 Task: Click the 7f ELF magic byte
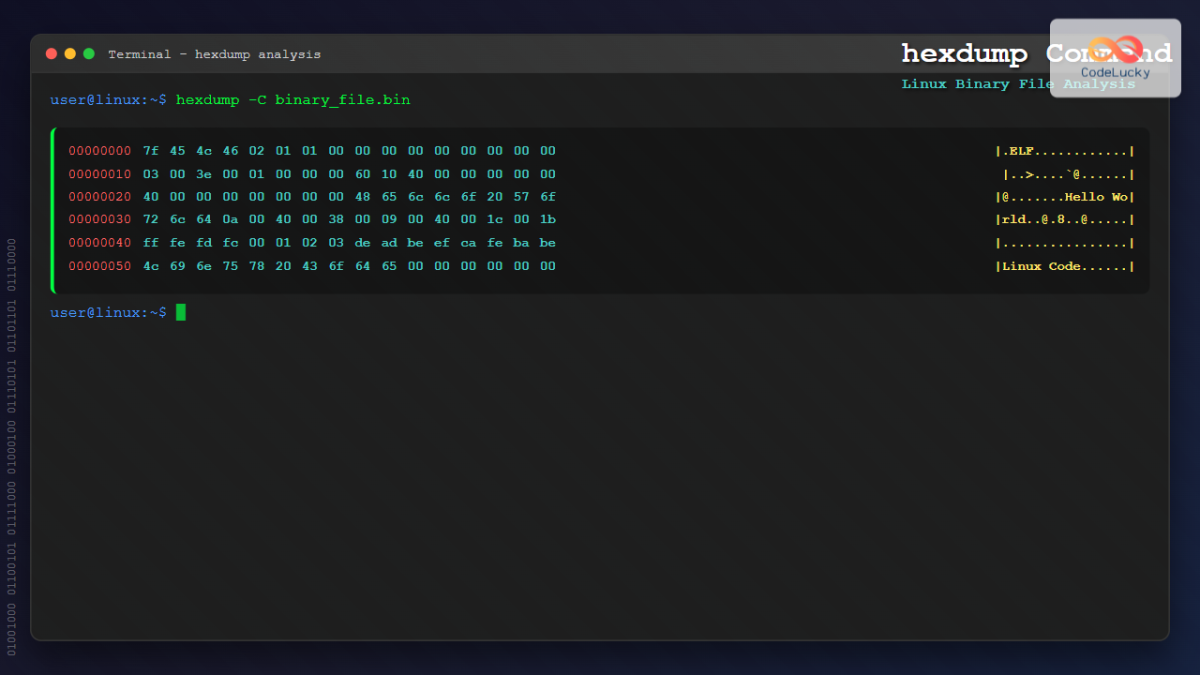[x=150, y=150]
